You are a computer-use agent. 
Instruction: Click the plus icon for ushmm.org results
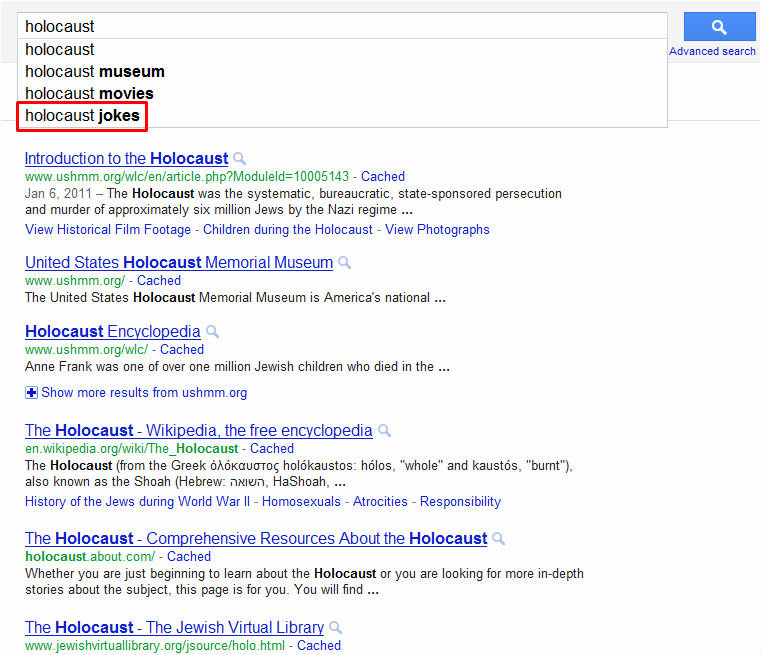coord(31,393)
